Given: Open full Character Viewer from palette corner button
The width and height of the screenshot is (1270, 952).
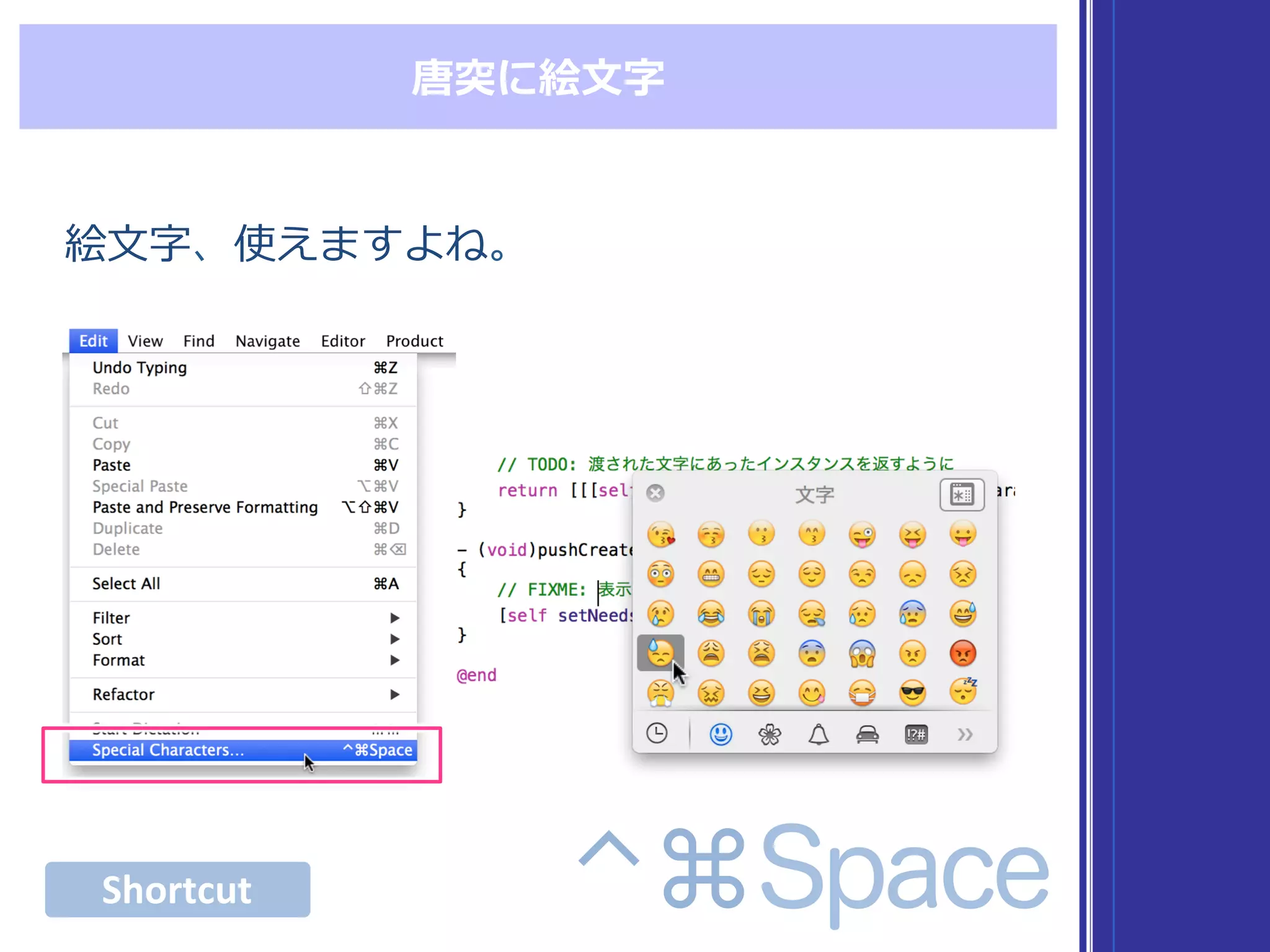Looking at the screenshot, I should [x=962, y=495].
